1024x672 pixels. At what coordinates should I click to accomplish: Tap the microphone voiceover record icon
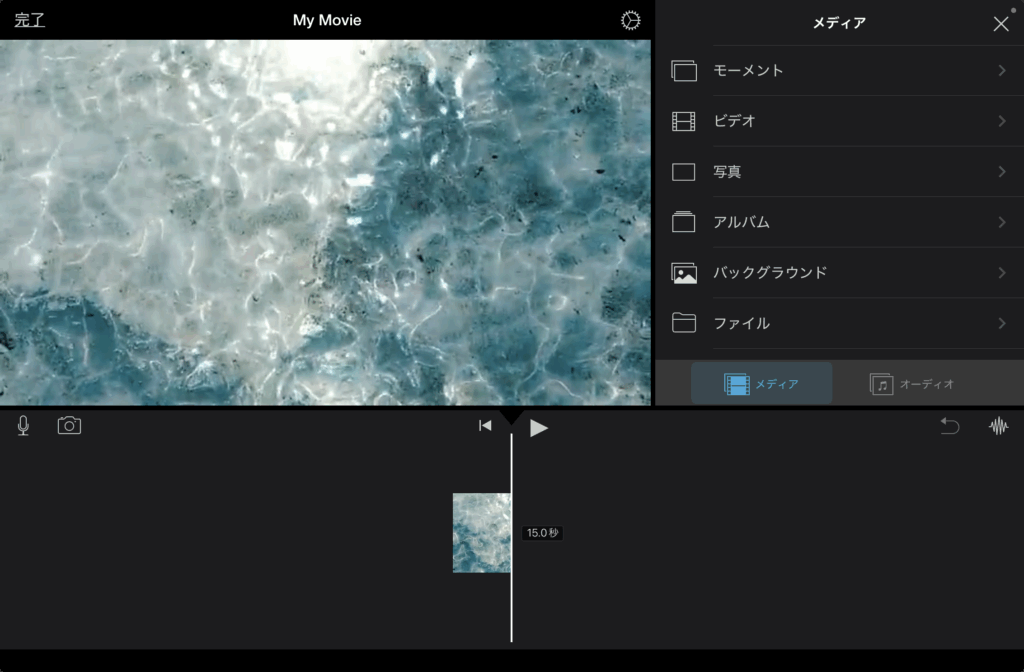[x=23, y=426]
